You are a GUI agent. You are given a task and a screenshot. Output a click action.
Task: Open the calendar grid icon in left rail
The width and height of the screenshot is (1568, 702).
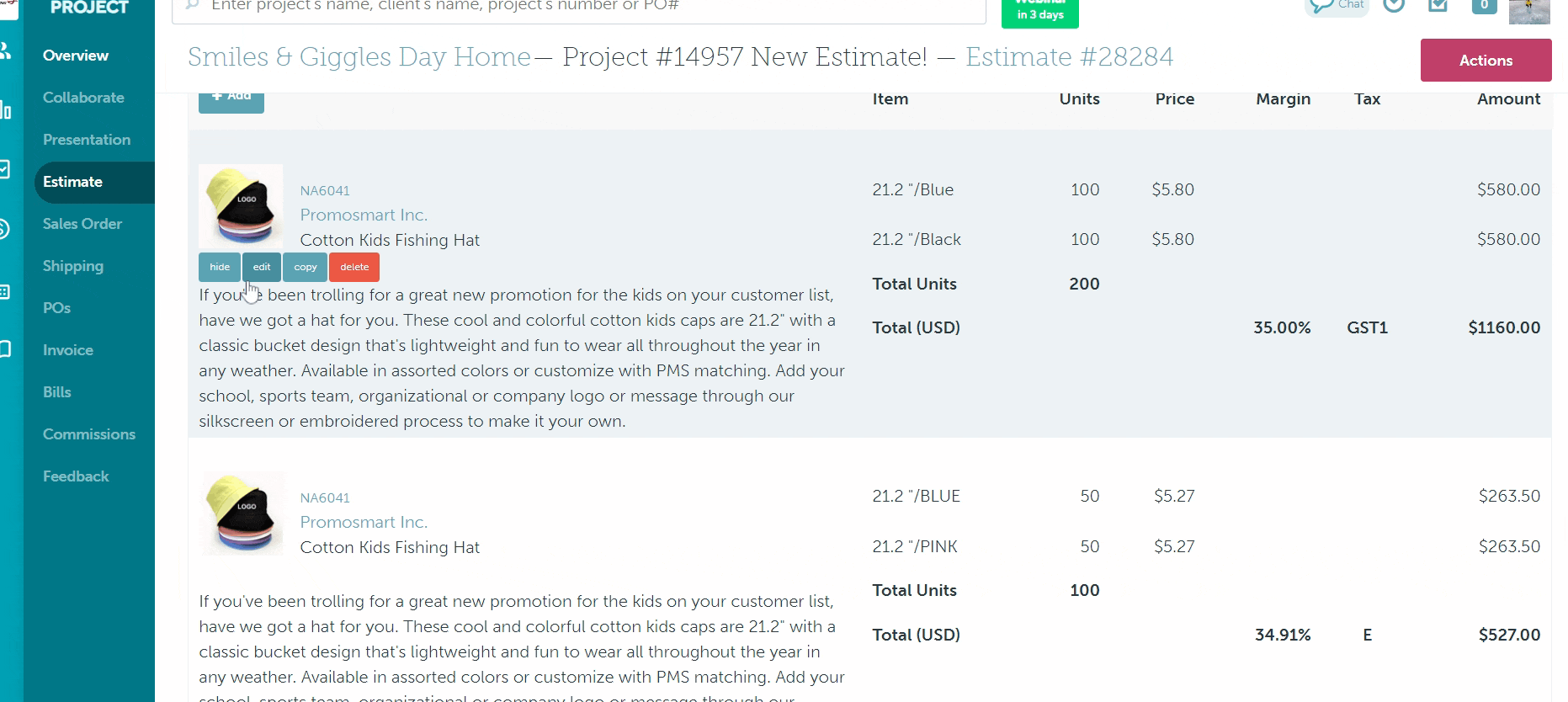click(x=4, y=292)
